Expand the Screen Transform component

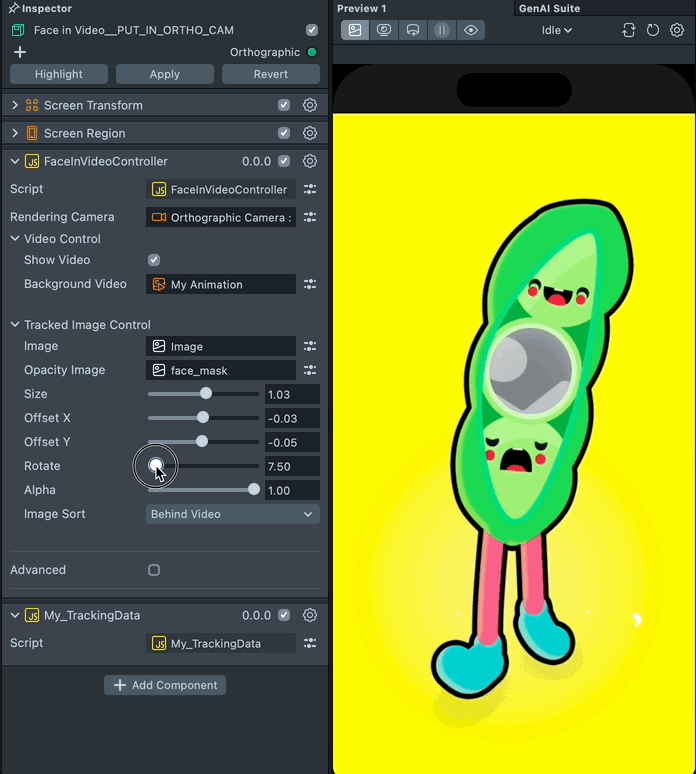pos(15,105)
